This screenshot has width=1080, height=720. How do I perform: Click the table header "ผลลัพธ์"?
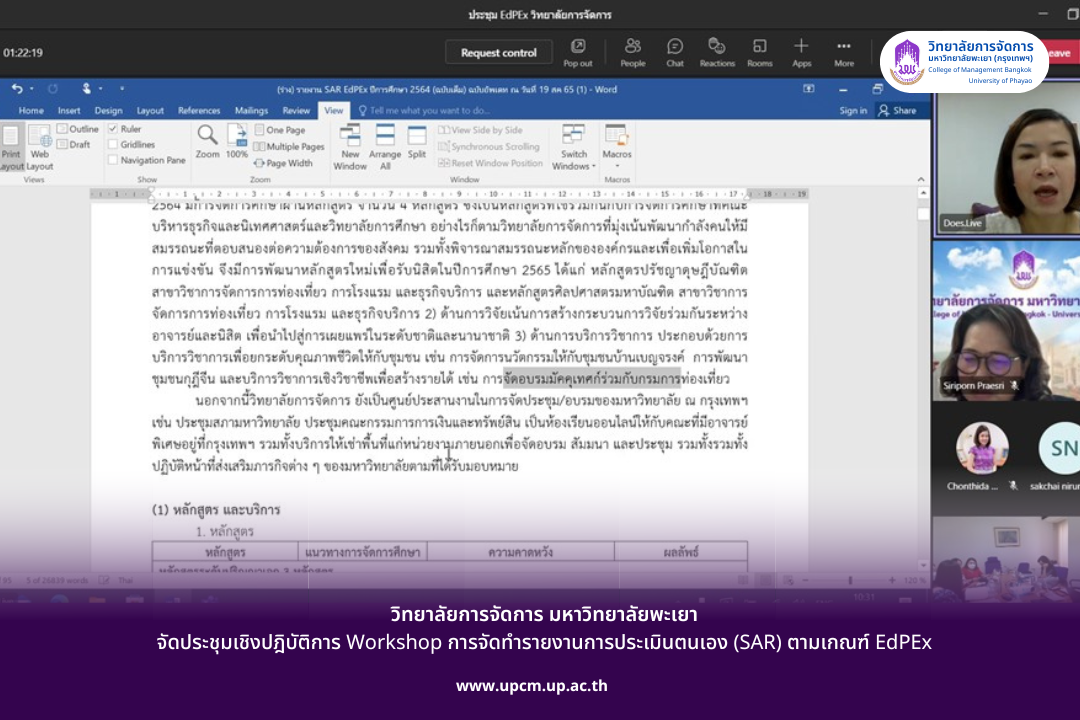coord(681,552)
